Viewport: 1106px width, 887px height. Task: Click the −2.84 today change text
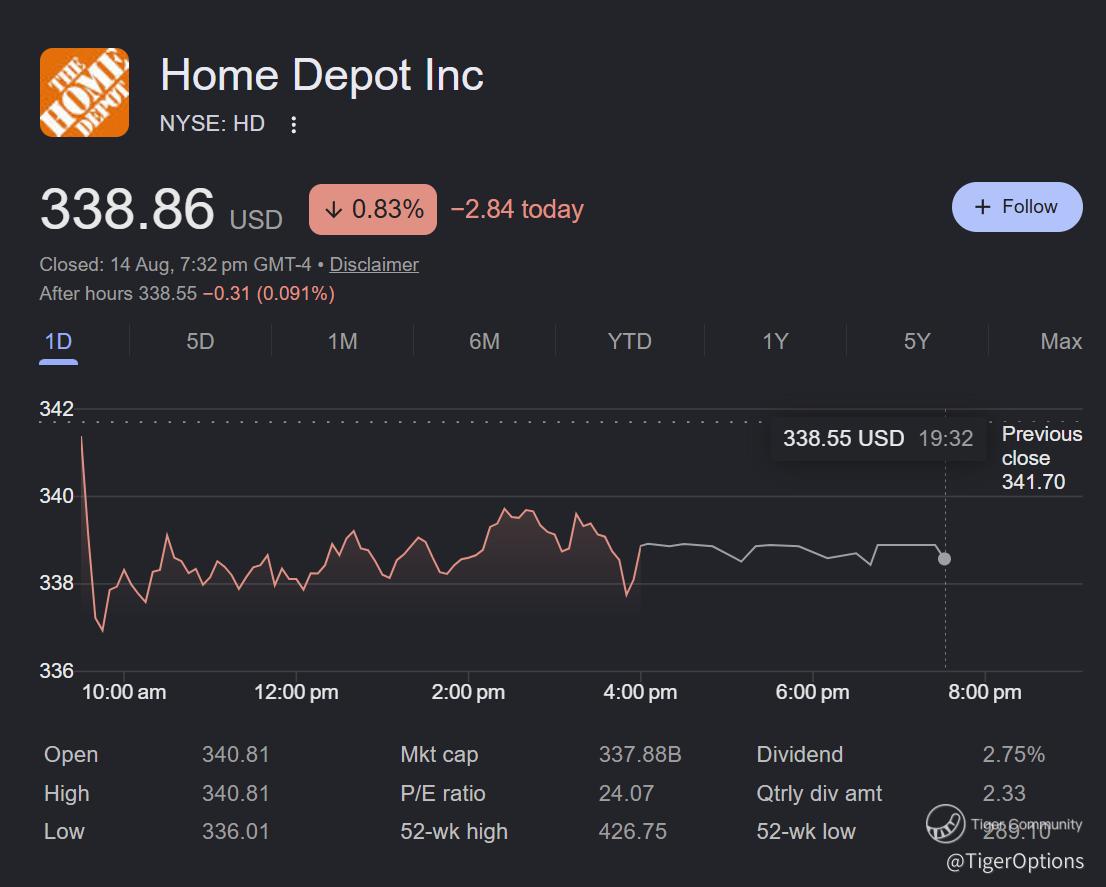pyautogui.click(x=517, y=209)
